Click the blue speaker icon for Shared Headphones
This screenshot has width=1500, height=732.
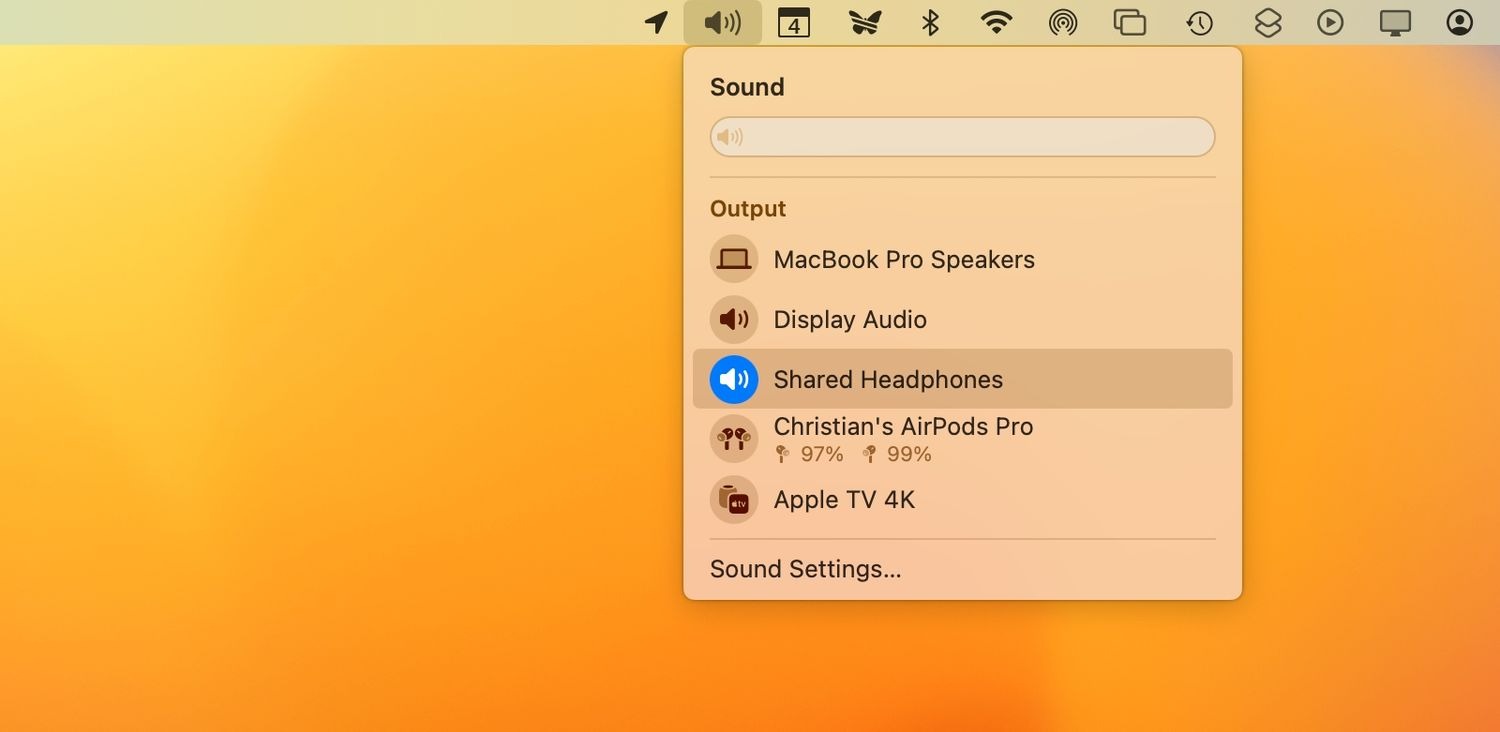(x=734, y=379)
